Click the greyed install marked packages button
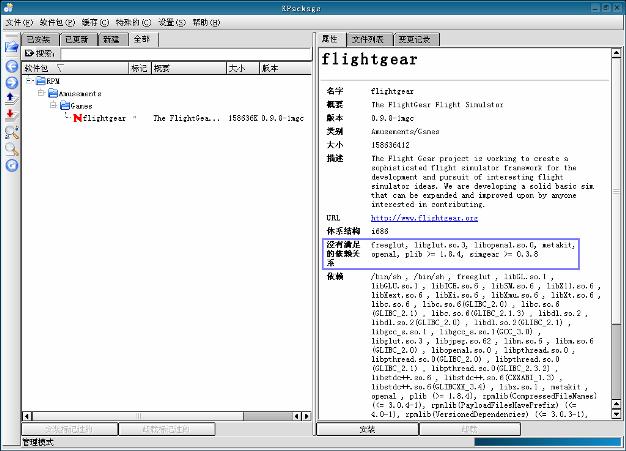The image size is (626, 451). (69, 429)
